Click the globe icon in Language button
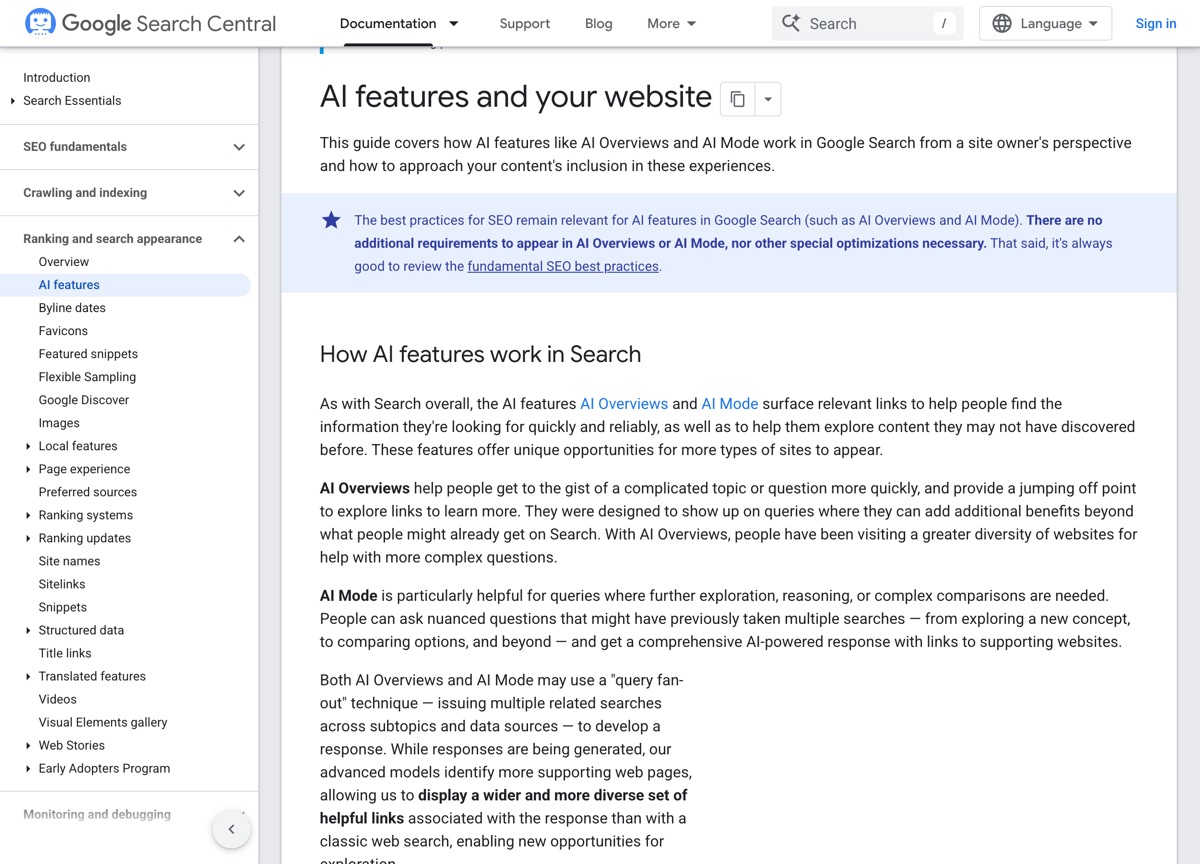Screen dimensions: 1200x864 coord(1002,23)
